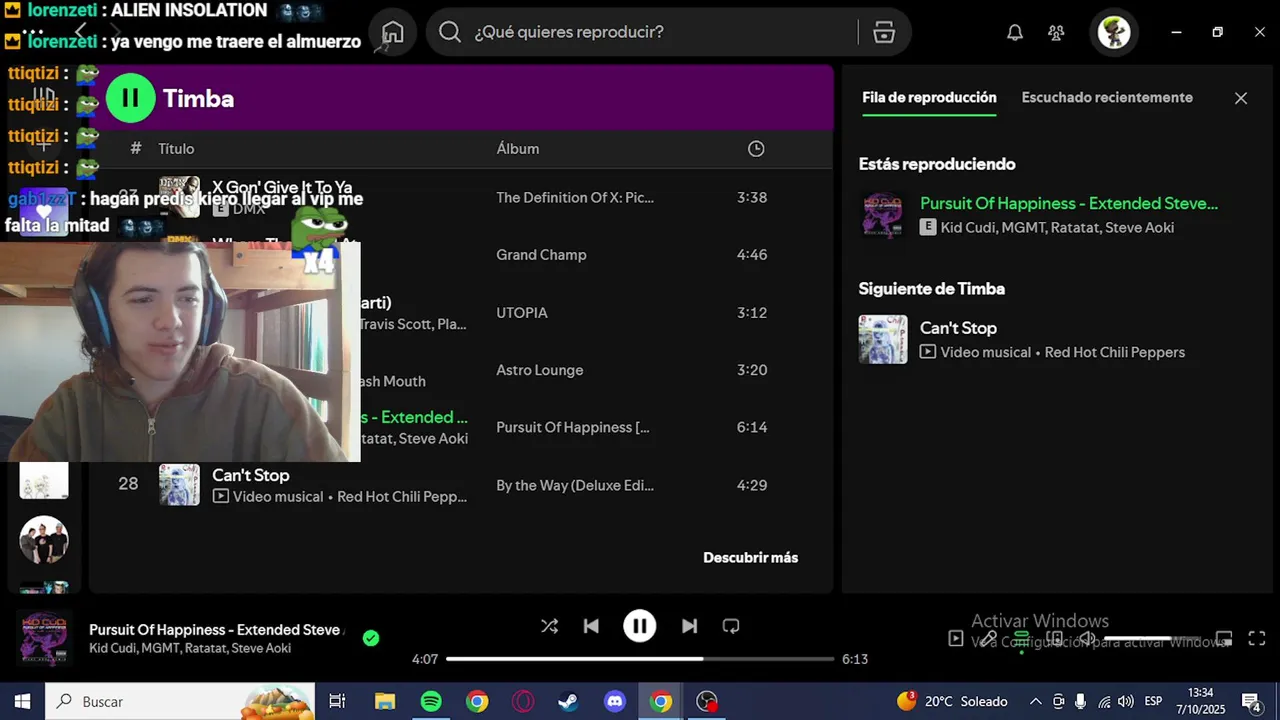
Task: Enter full screen mode icon
Action: click(1257, 638)
